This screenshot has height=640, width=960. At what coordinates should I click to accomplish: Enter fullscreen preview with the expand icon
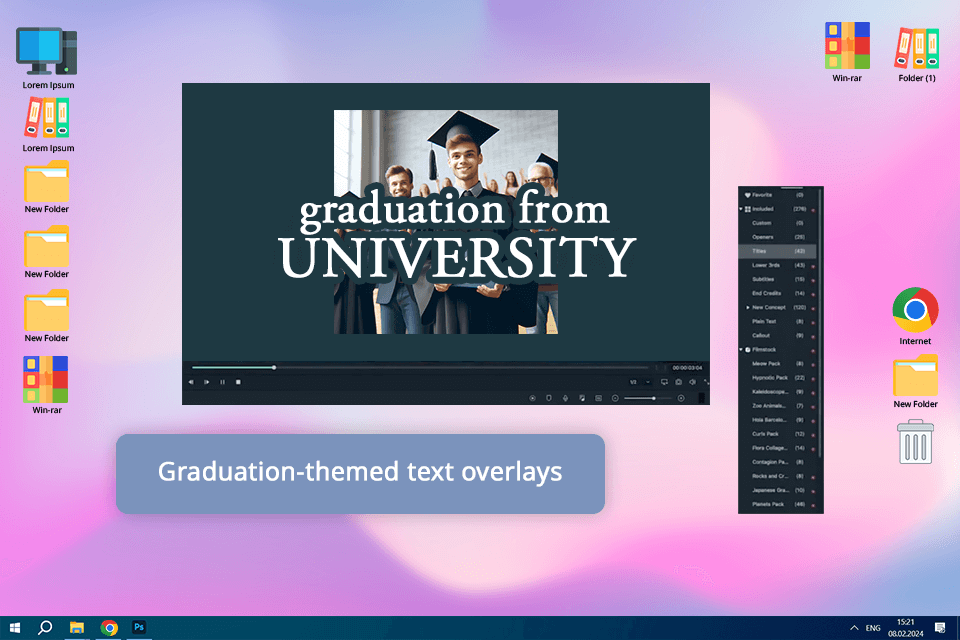[x=706, y=382]
